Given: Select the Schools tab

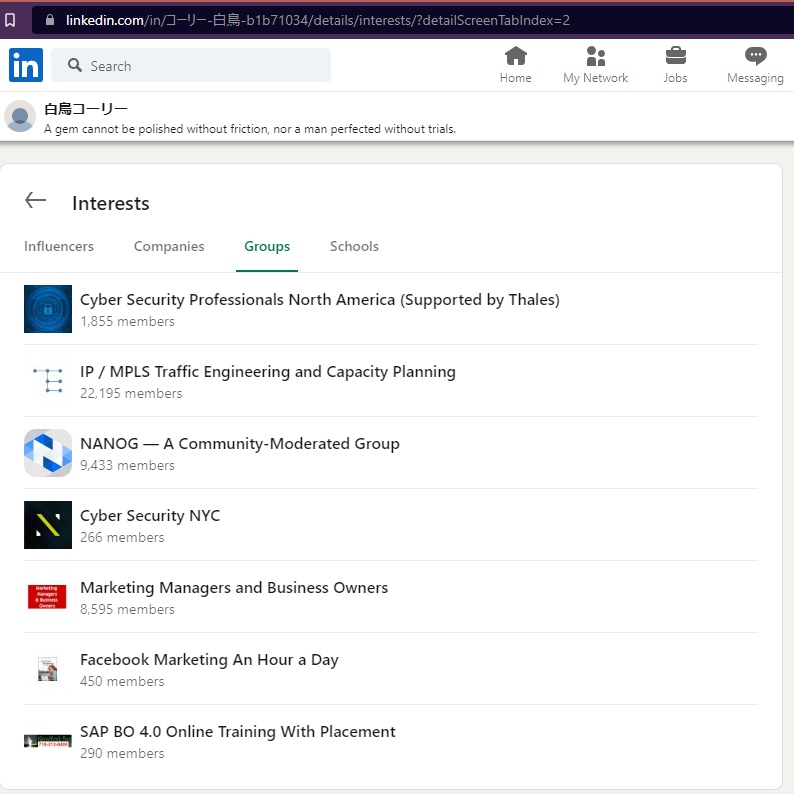Looking at the screenshot, I should (x=354, y=246).
